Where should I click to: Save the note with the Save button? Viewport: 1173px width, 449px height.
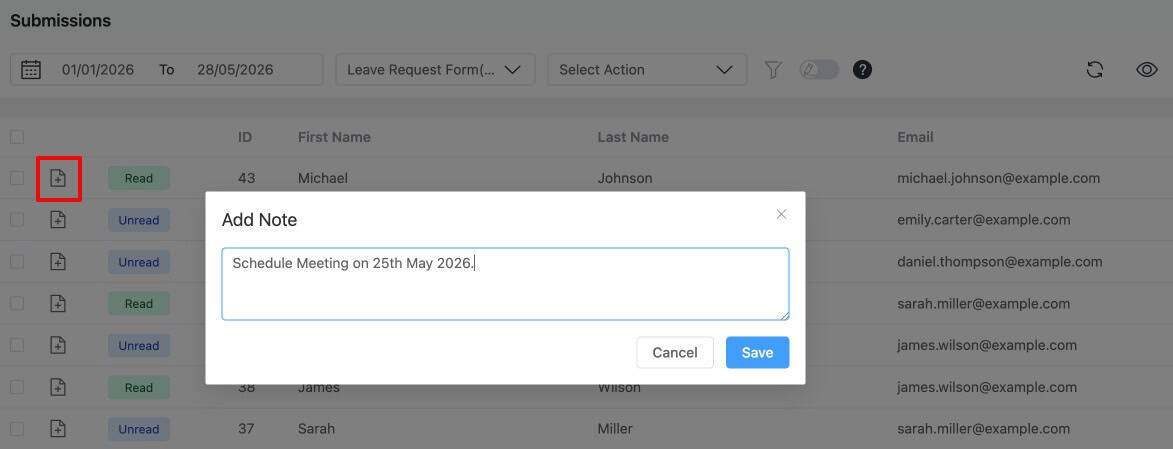pyautogui.click(x=757, y=352)
